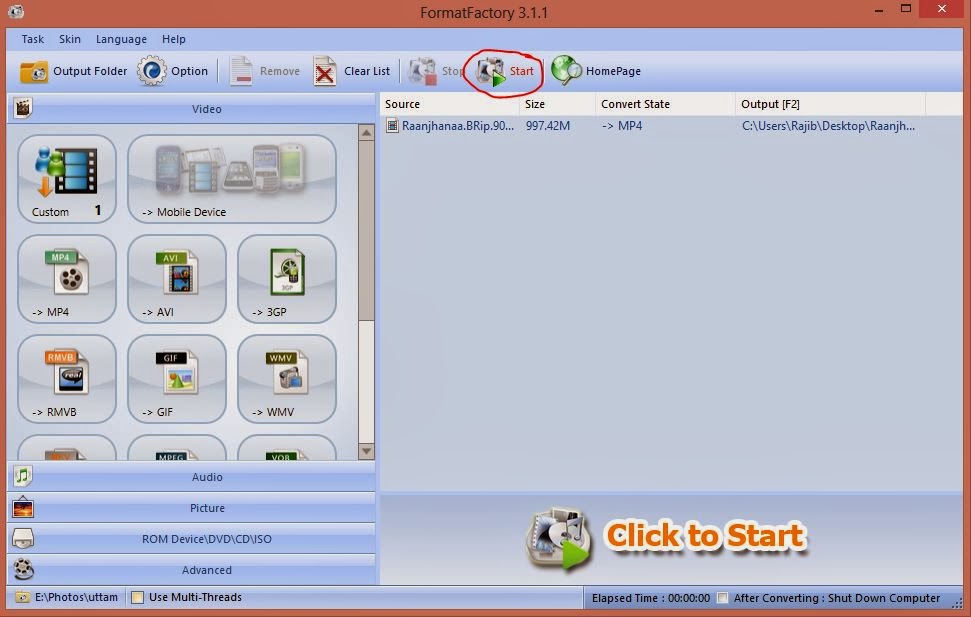Click the -> MP4 convert state cell
This screenshot has width=971, height=617.
click(622, 126)
